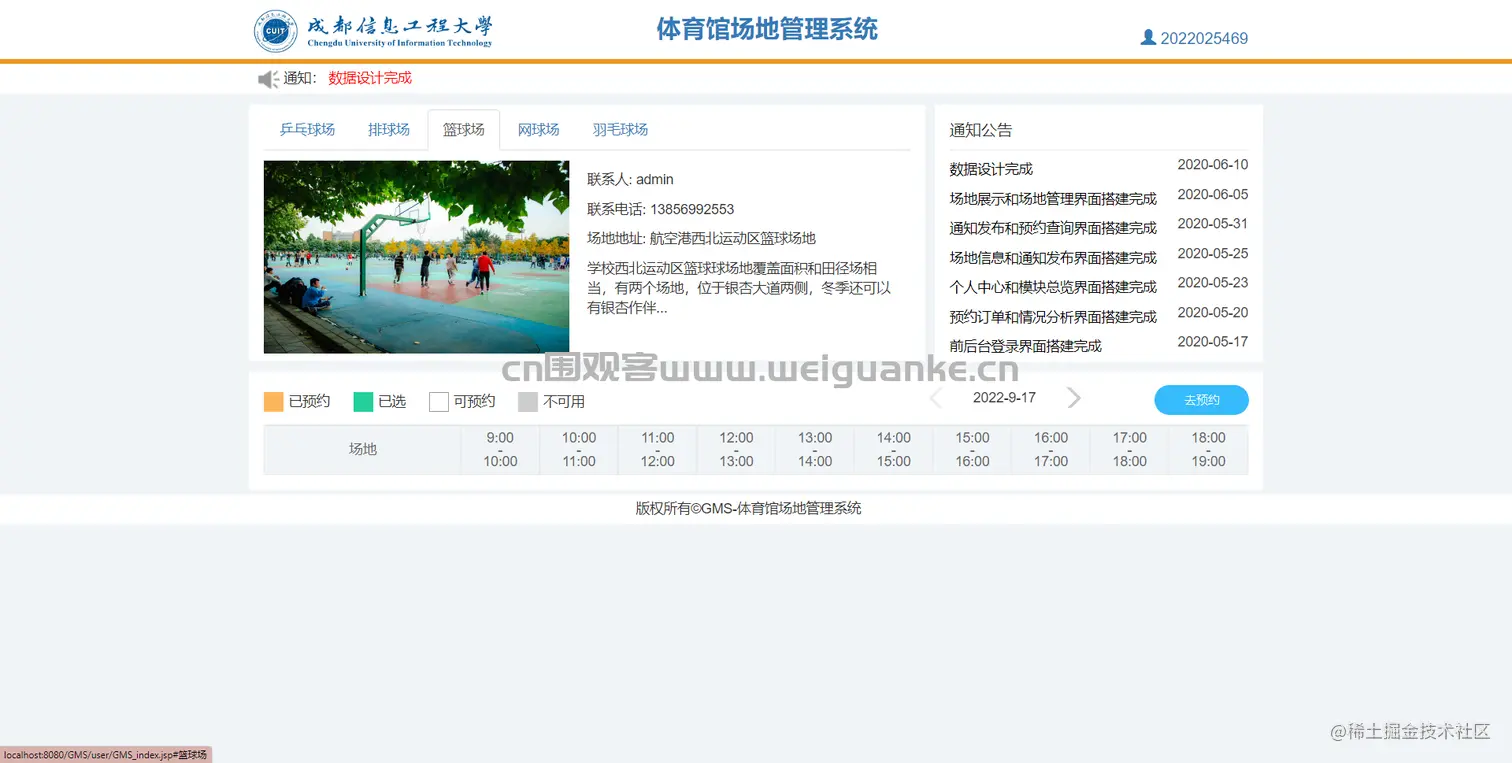Click the phone number 13856992553

[692, 209]
